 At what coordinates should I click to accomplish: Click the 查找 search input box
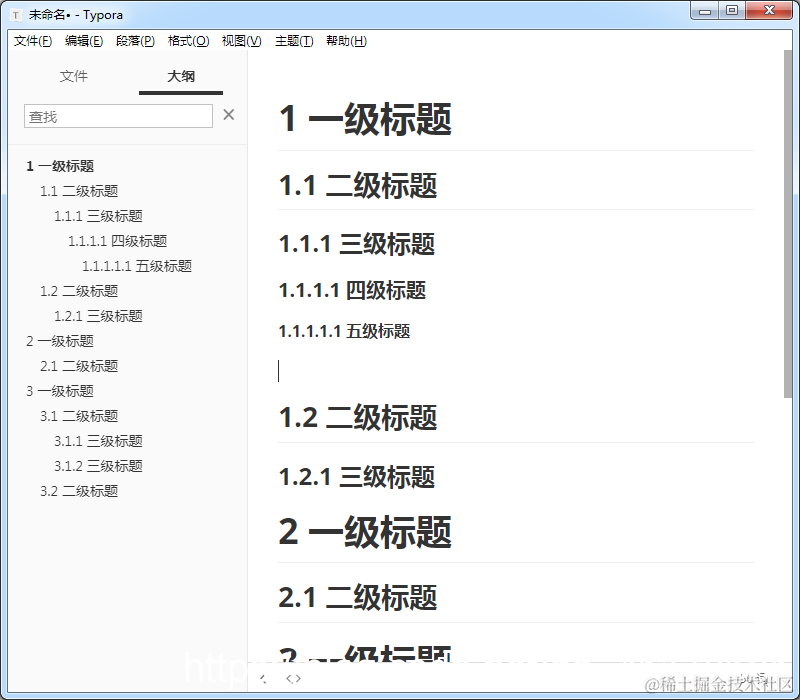[x=117, y=115]
